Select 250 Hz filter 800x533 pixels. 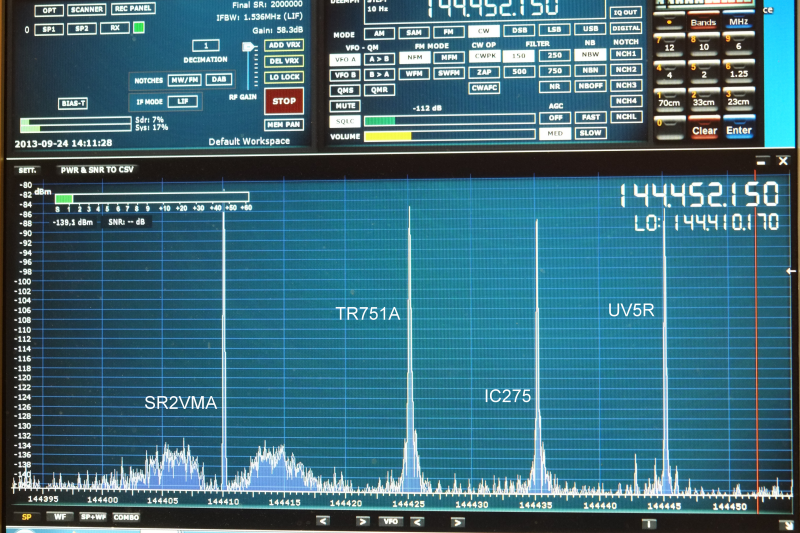[555, 55]
